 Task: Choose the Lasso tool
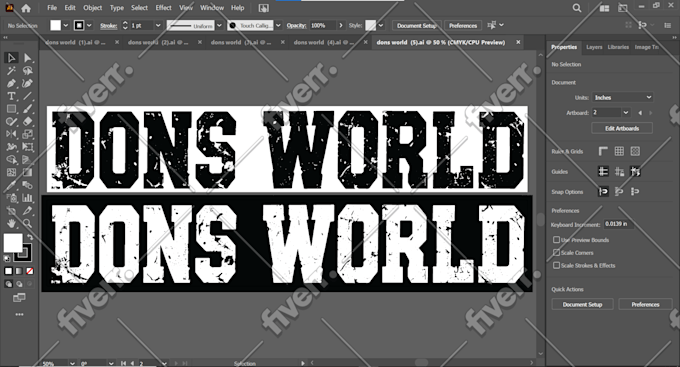click(28, 71)
